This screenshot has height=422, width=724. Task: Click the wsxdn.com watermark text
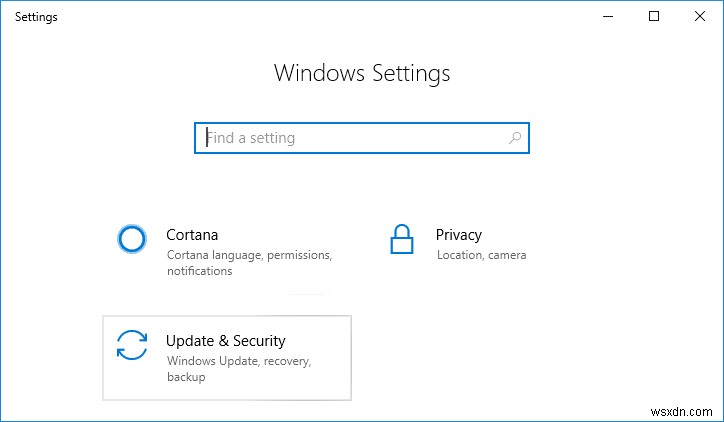click(684, 411)
